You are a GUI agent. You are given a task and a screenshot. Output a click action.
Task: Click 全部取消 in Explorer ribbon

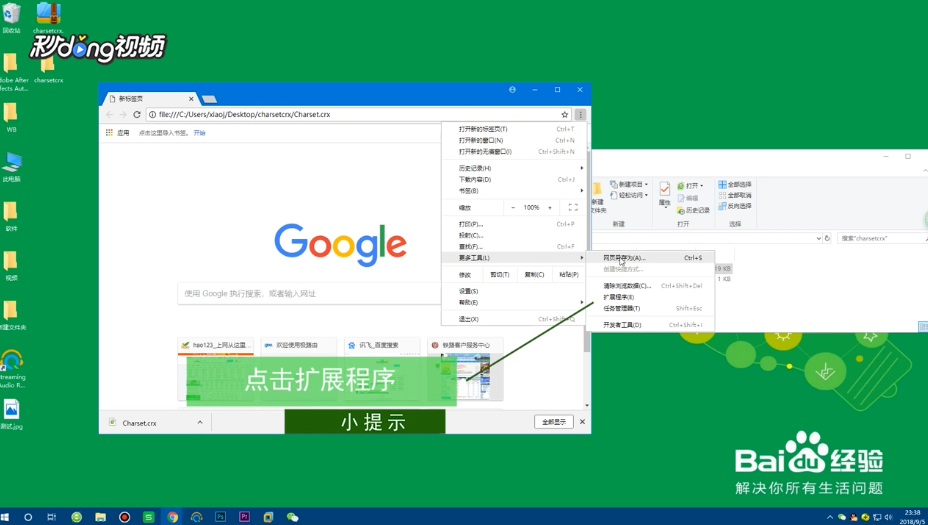pos(734,195)
